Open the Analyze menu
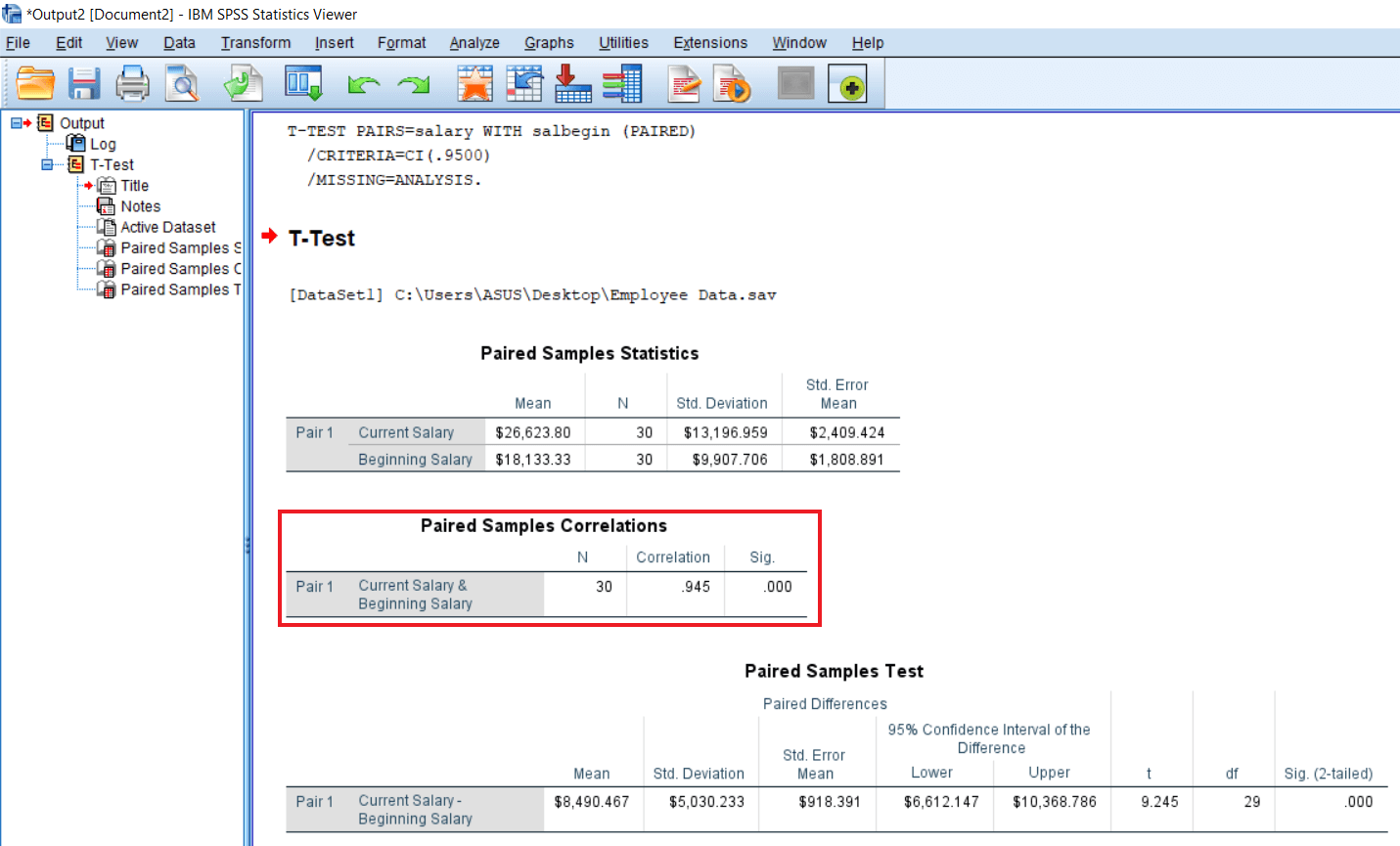Screen dimensions: 1400x846 474,43
